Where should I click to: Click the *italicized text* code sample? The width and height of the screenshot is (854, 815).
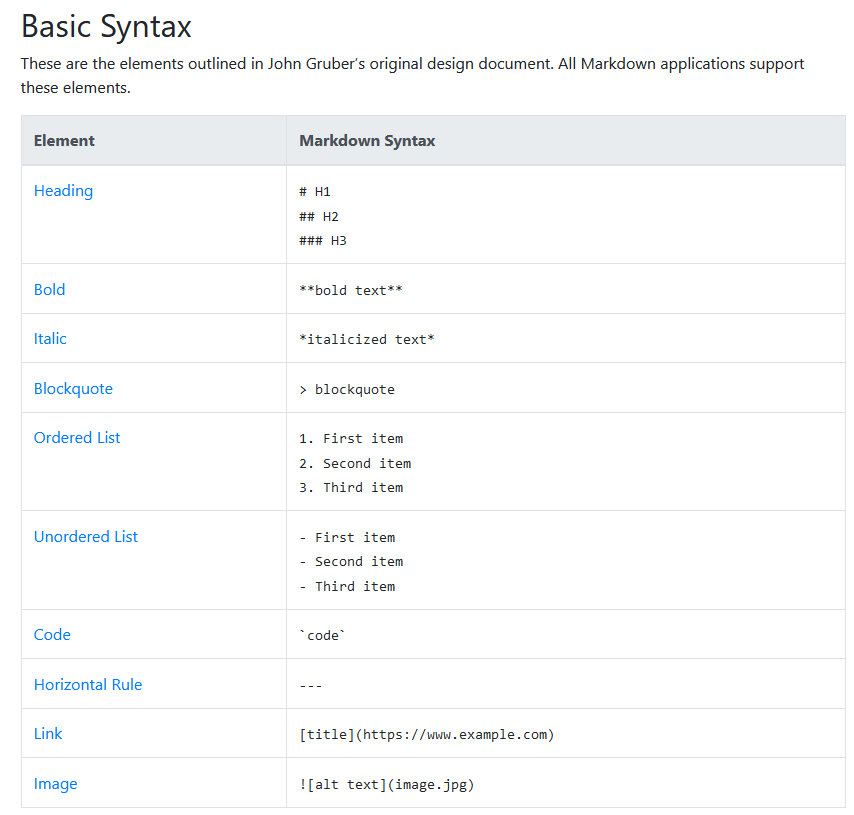pyautogui.click(x=366, y=339)
